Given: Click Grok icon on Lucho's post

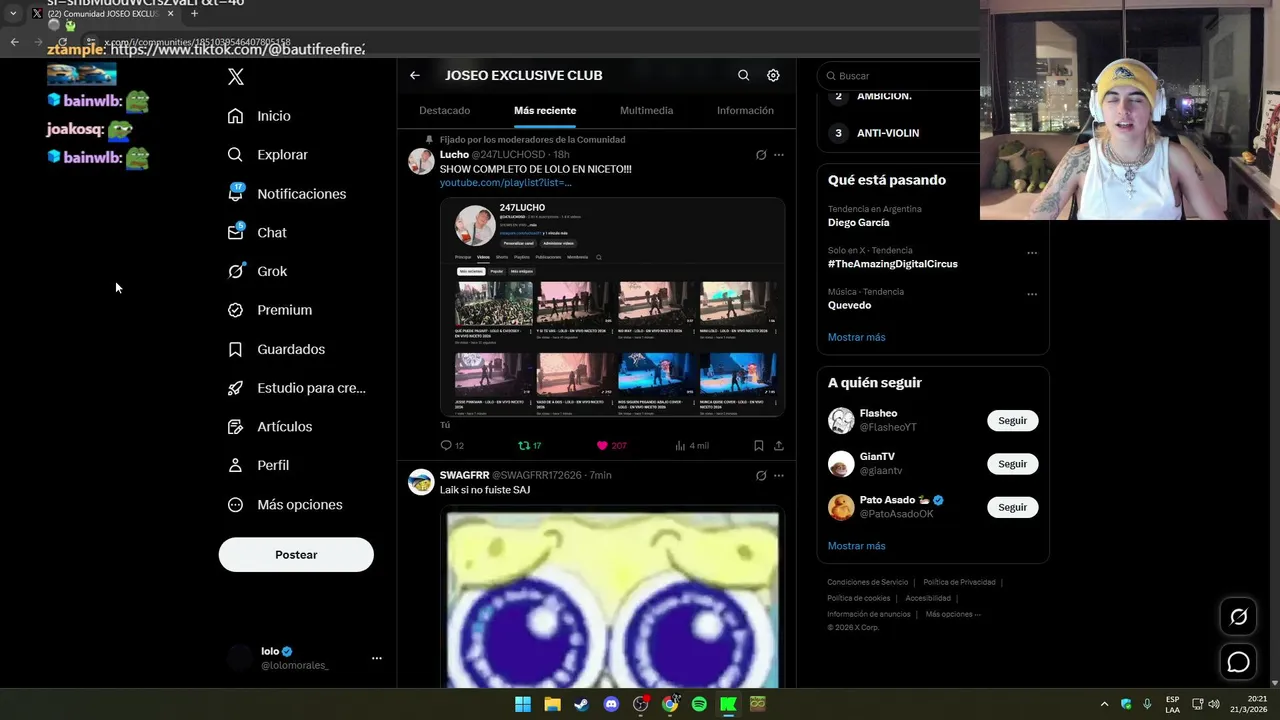Looking at the screenshot, I should coord(761,155).
